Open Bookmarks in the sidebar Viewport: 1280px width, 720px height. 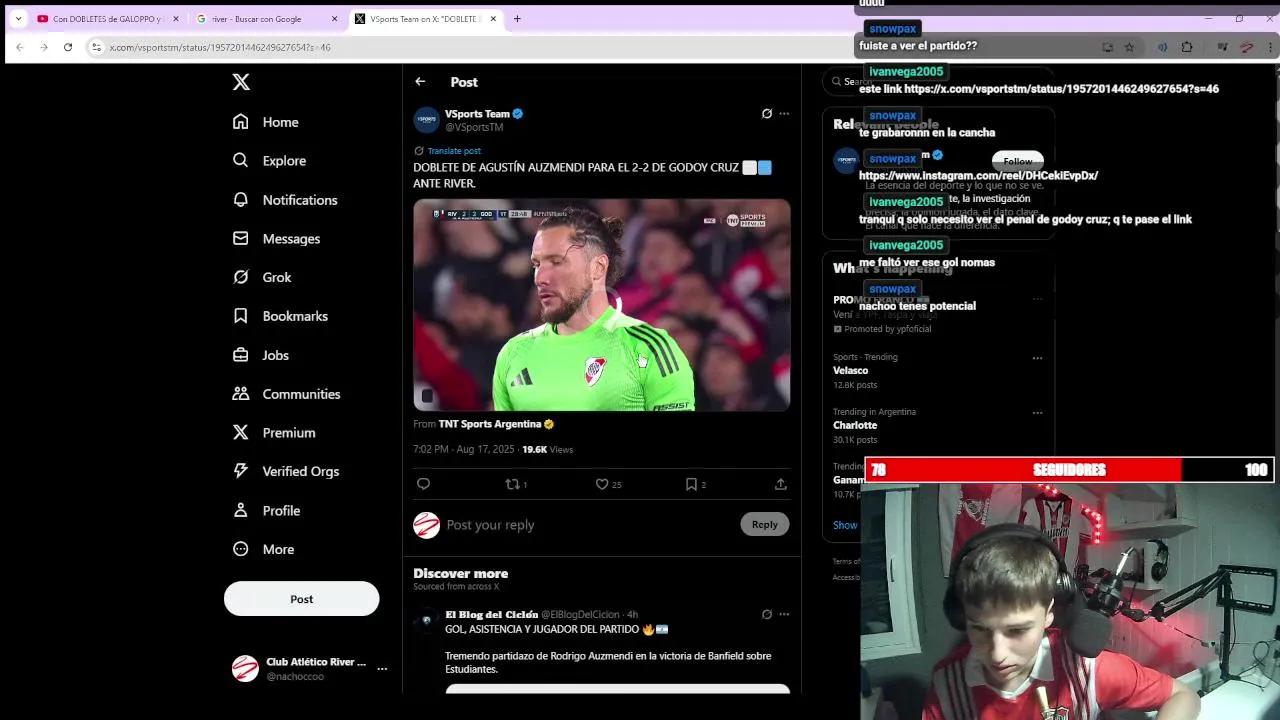[279, 316]
